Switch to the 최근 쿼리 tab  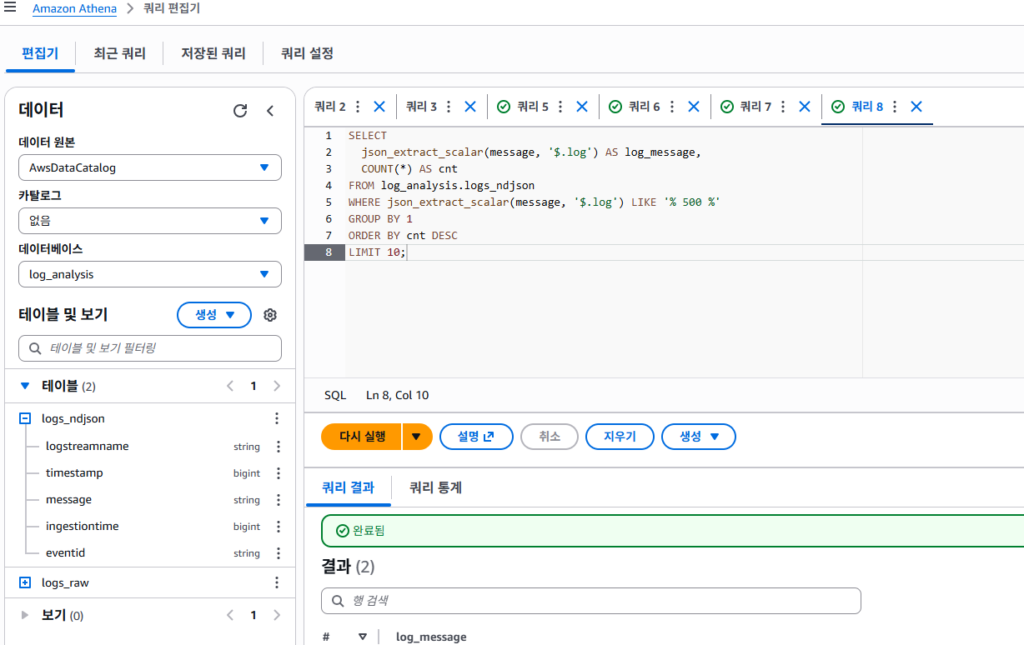pos(119,54)
